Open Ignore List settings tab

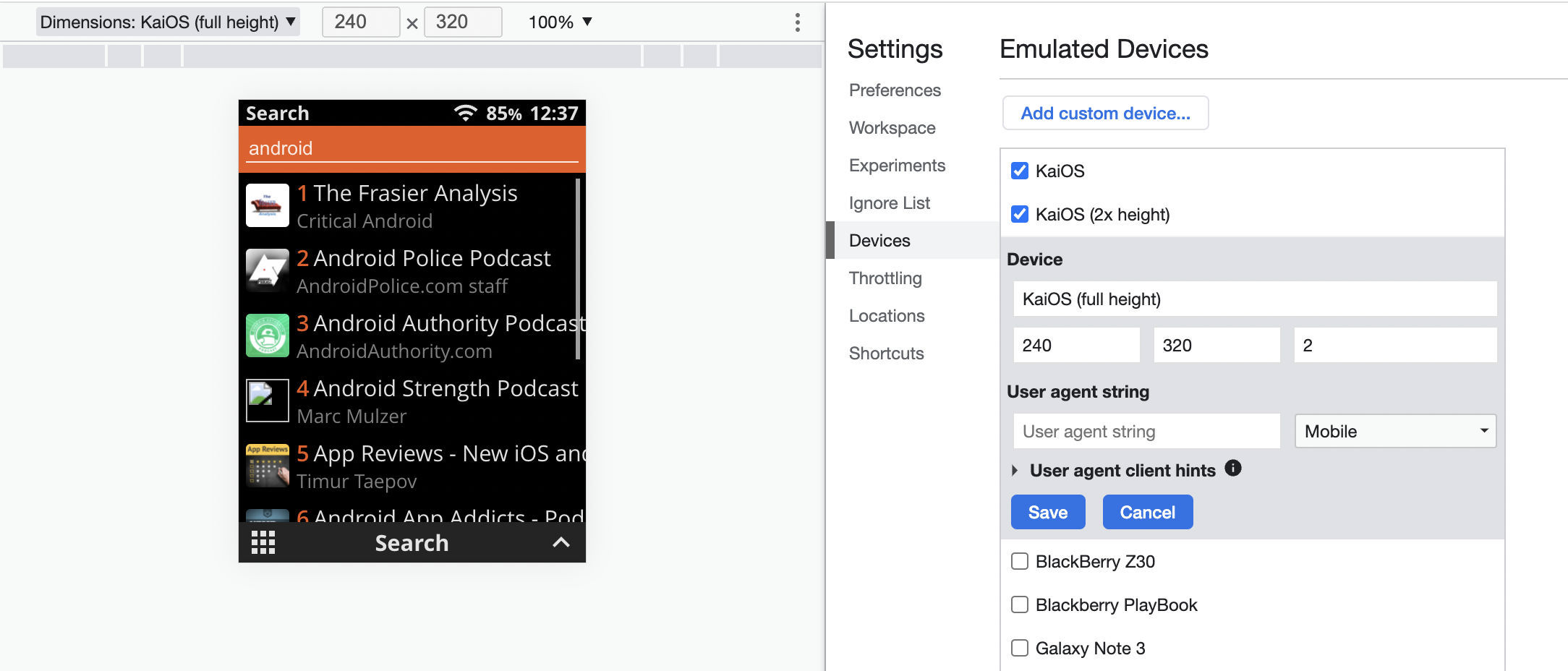point(890,203)
